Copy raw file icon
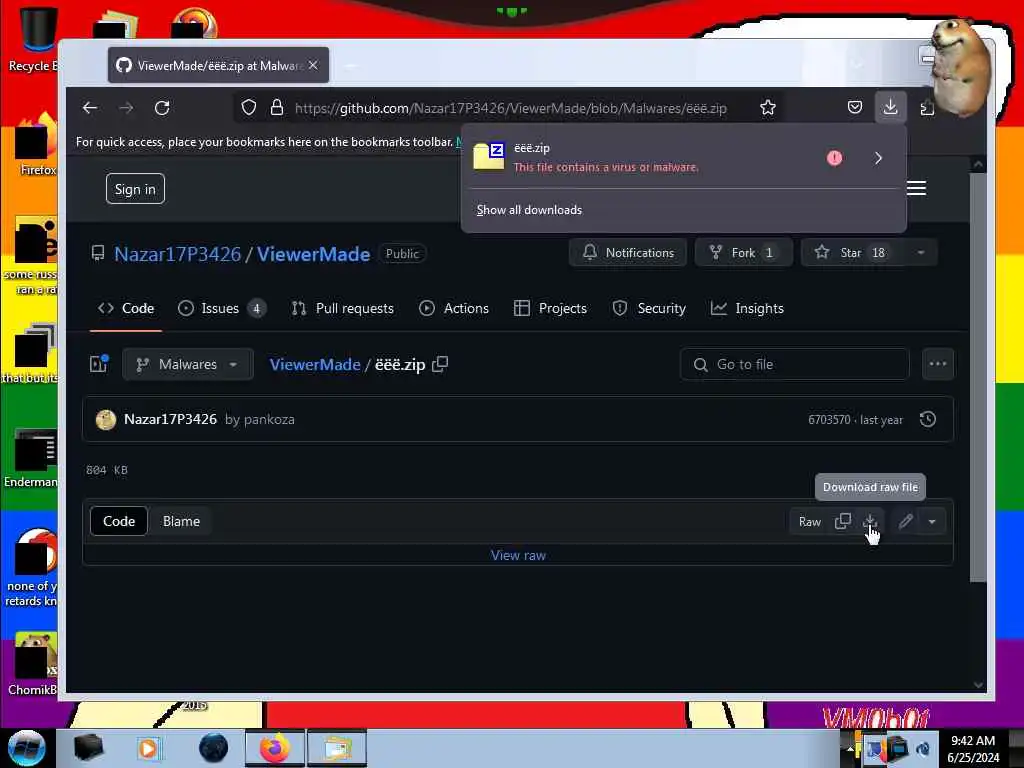1024x768 pixels. (843, 521)
